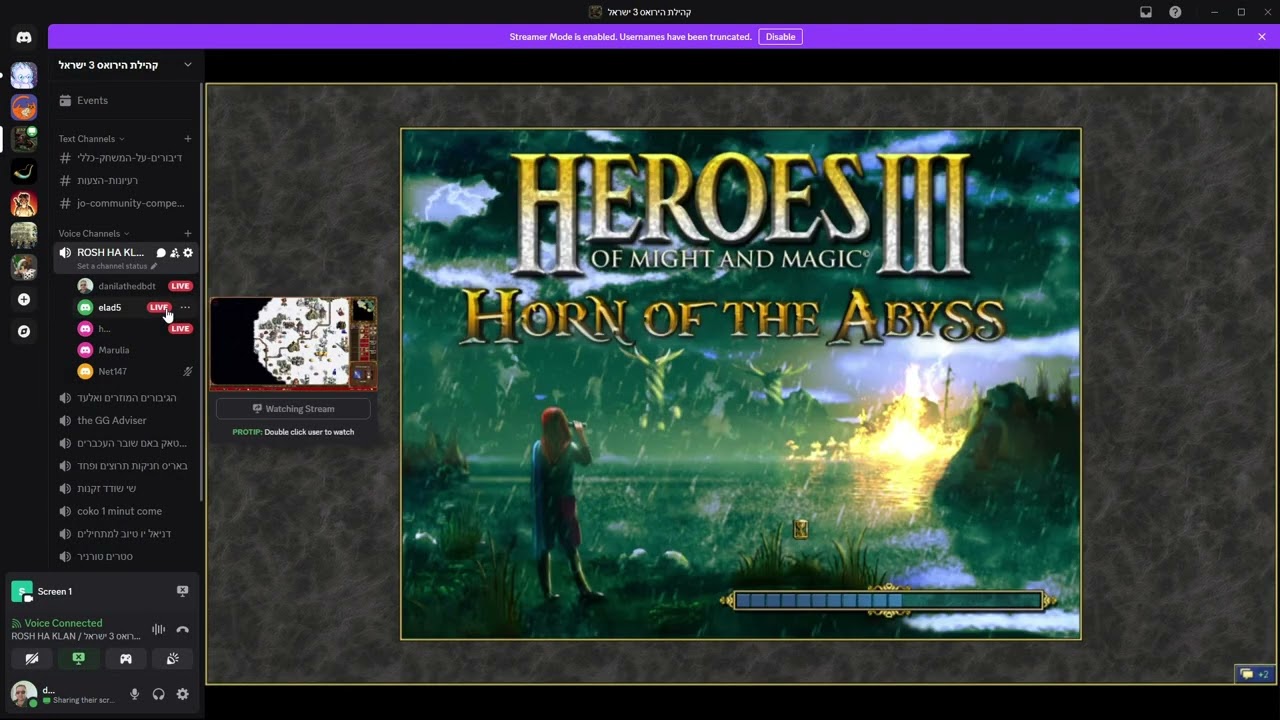Screen dimensions: 1280x720
Task: Click the LIVE badge next to danilathedbdt
Action: [181, 286]
